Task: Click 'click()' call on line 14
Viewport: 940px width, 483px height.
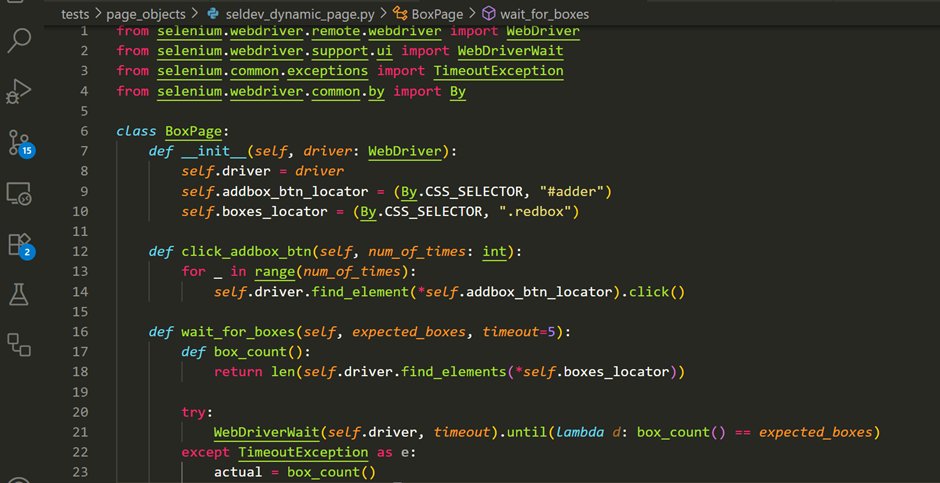Action: pyautogui.click(x=657, y=291)
